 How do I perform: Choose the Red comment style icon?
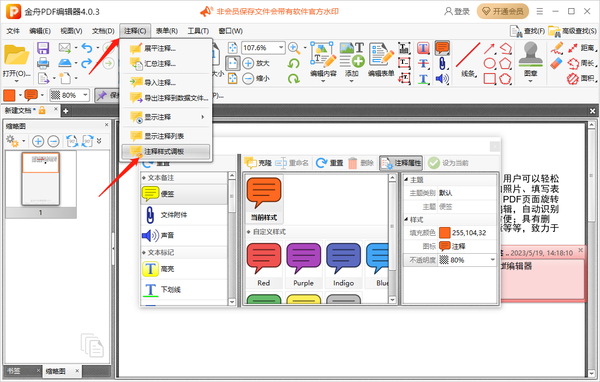pos(264,258)
